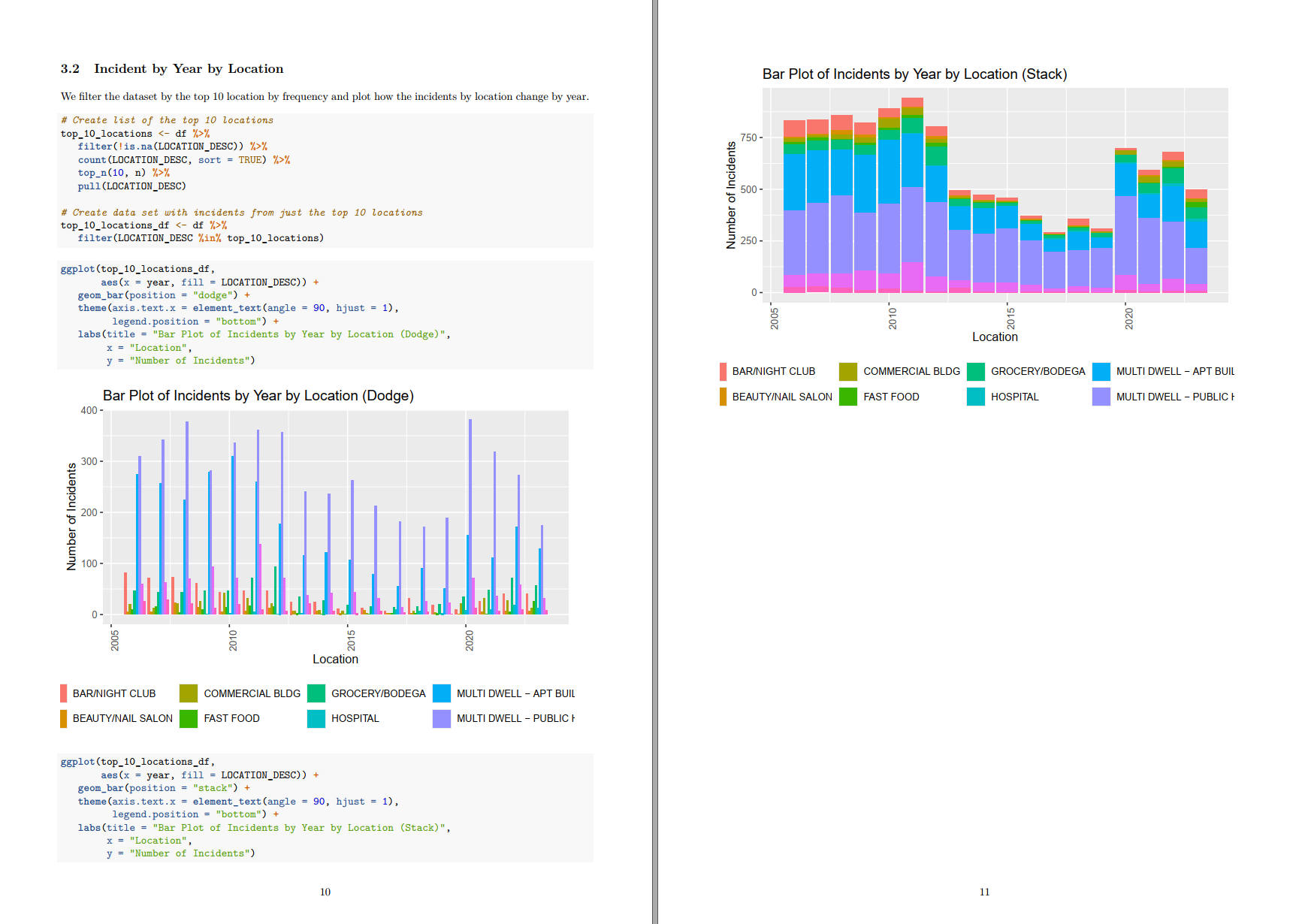The image size is (1311, 924).
Task: Click the 2010 x-axis label on the Dodge chart
Action: pyautogui.click(x=233, y=640)
